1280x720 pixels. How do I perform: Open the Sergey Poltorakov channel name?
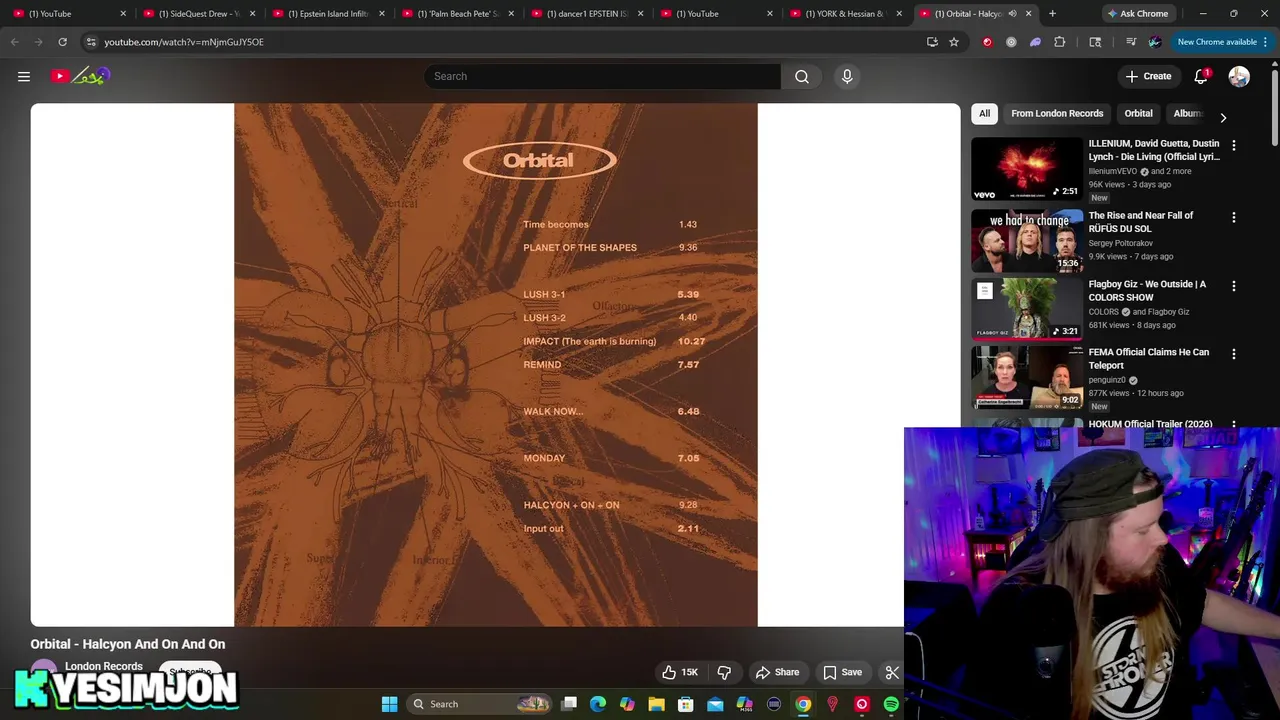click(1120, 243)
